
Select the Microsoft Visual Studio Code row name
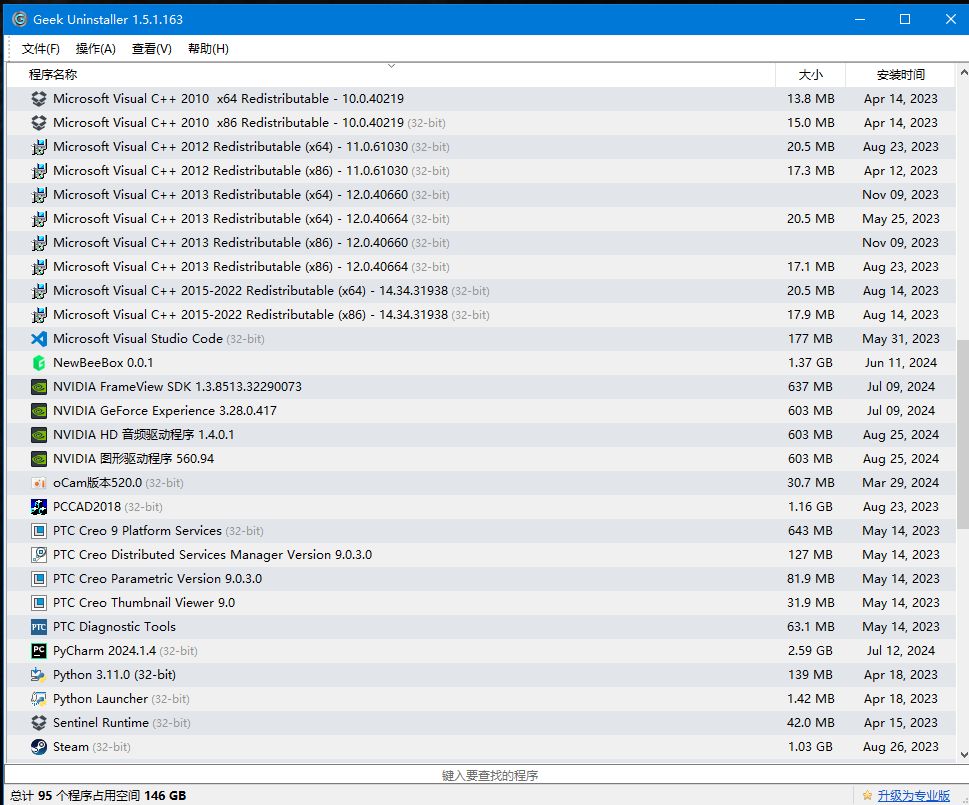point(138,339)
